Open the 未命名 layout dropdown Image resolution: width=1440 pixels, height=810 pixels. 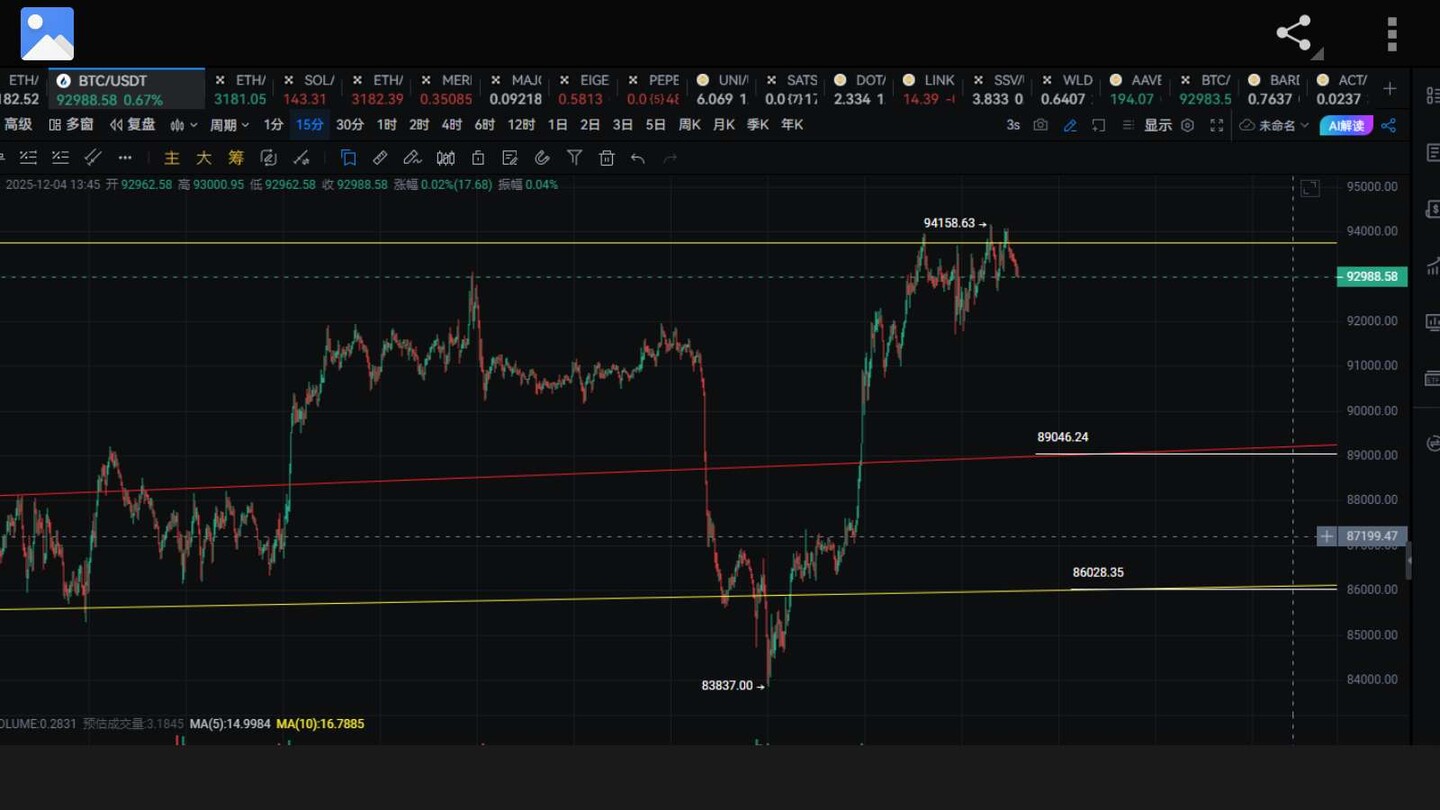(1275, 125)
